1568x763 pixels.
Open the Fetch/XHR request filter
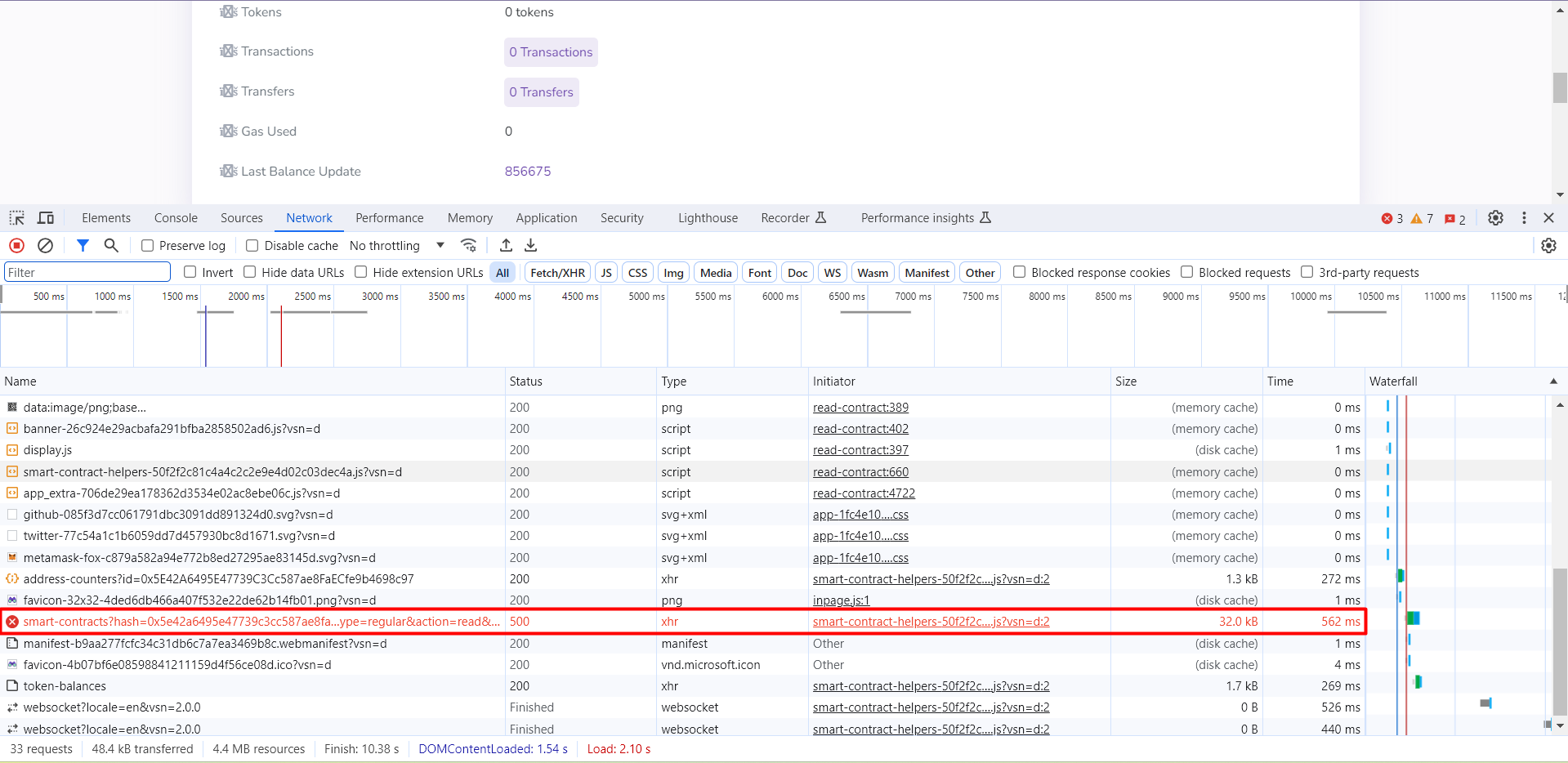557,272
